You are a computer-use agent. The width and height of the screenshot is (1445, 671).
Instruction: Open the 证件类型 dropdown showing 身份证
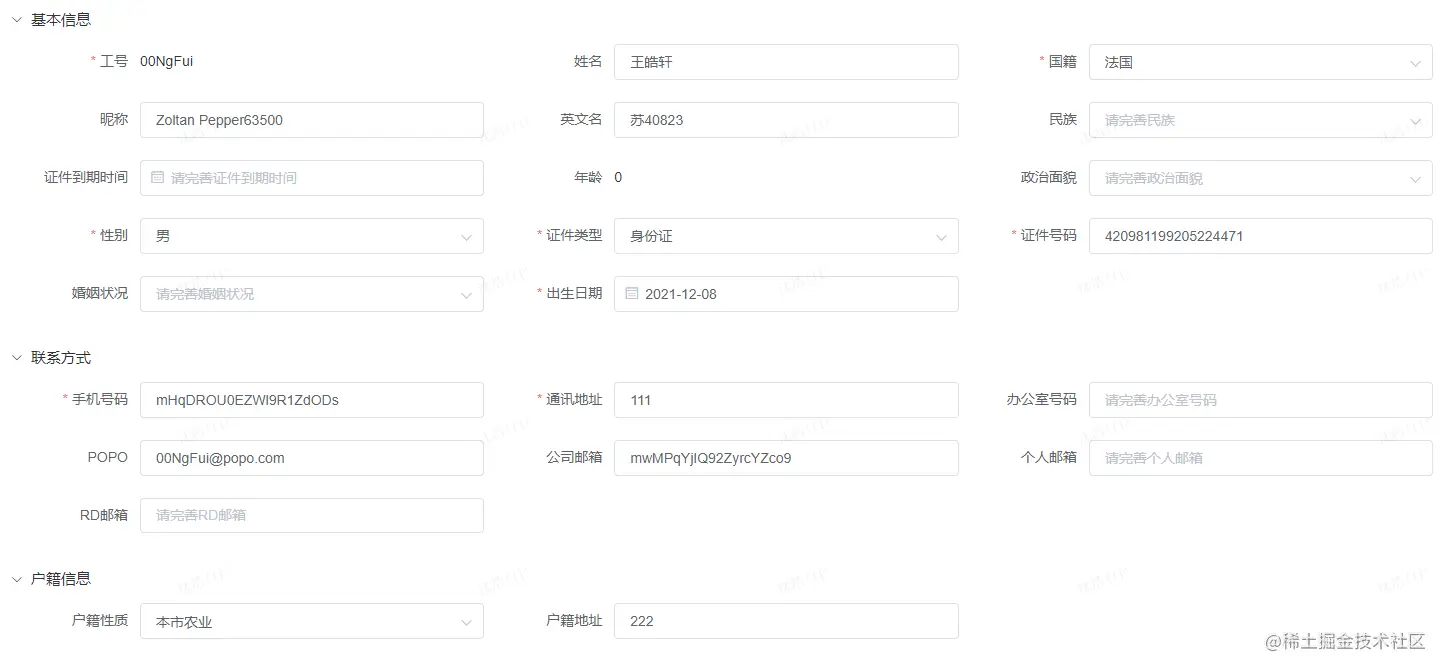(x=786, y=236)
